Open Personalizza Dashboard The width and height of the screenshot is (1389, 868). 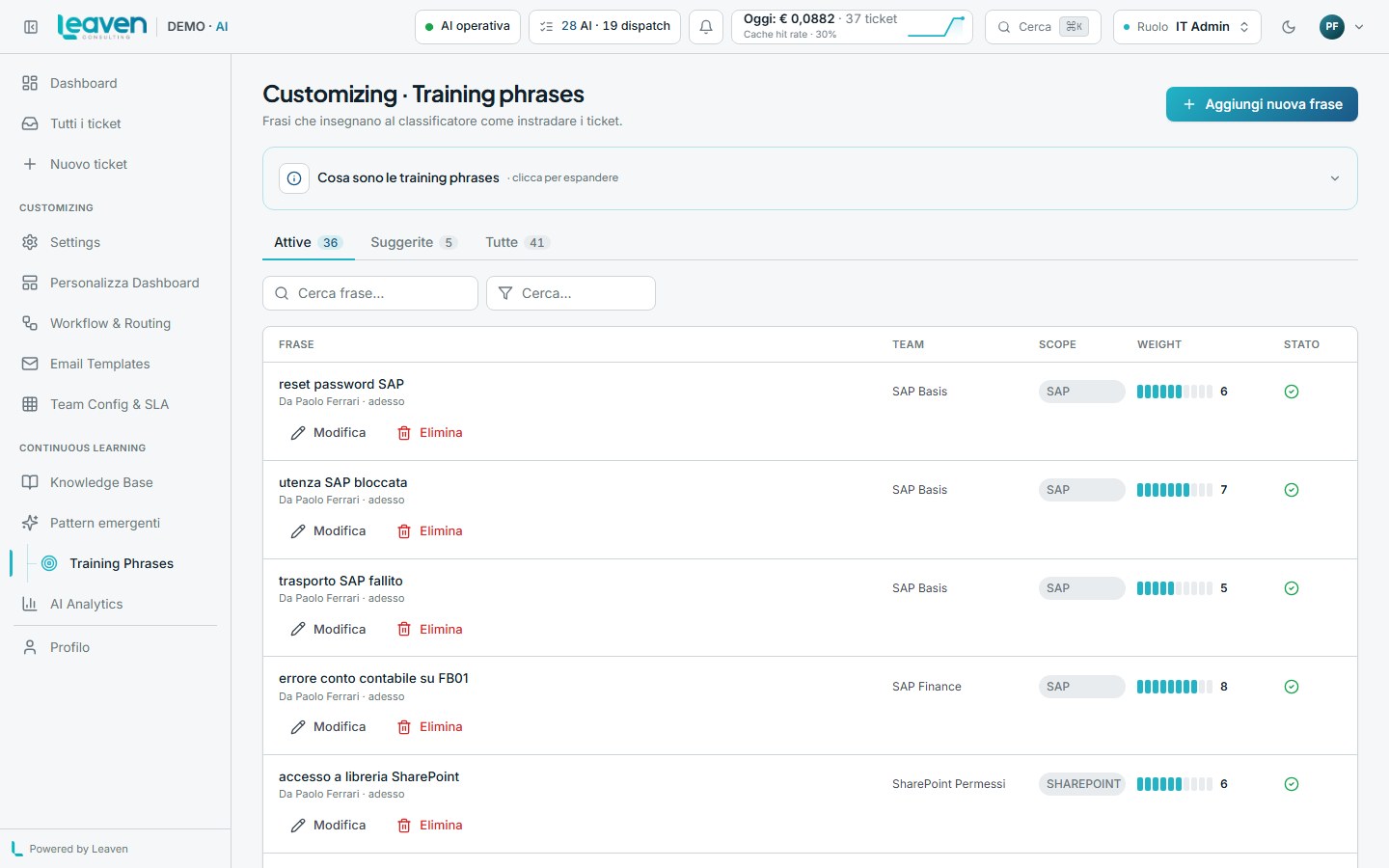(x=116, y=283)
